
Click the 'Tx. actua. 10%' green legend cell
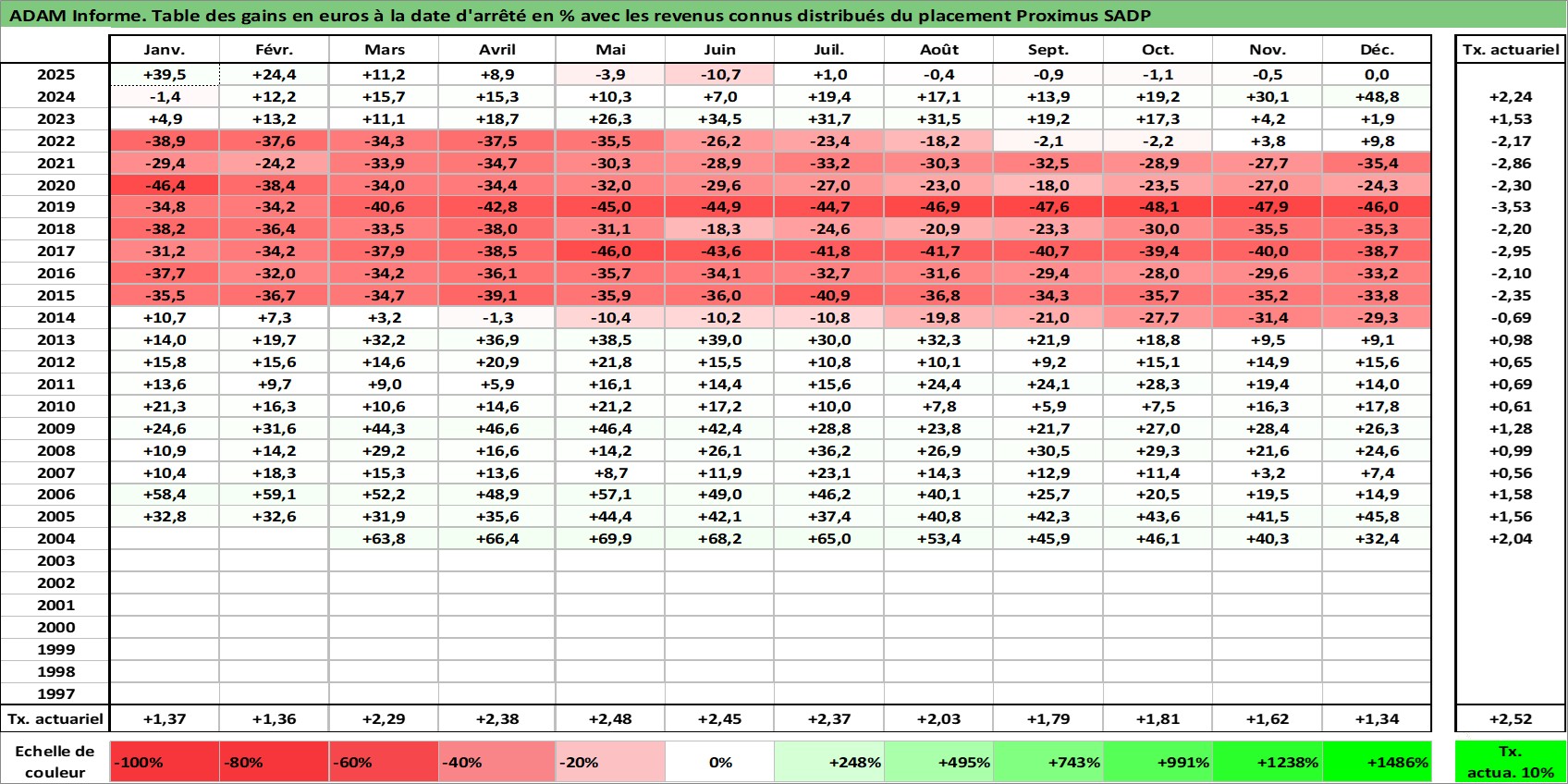tap(1511, 762)
